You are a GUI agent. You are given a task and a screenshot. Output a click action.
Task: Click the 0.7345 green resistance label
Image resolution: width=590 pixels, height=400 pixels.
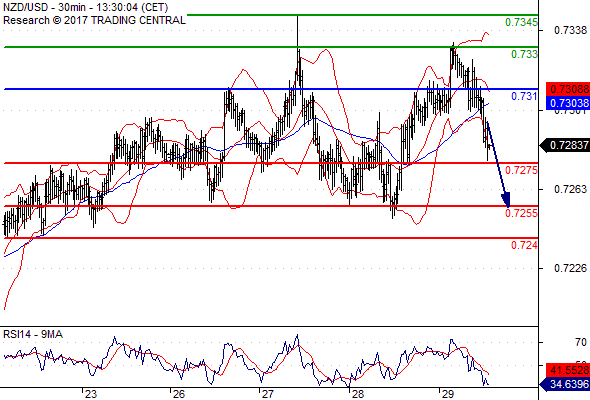(521, 22)
